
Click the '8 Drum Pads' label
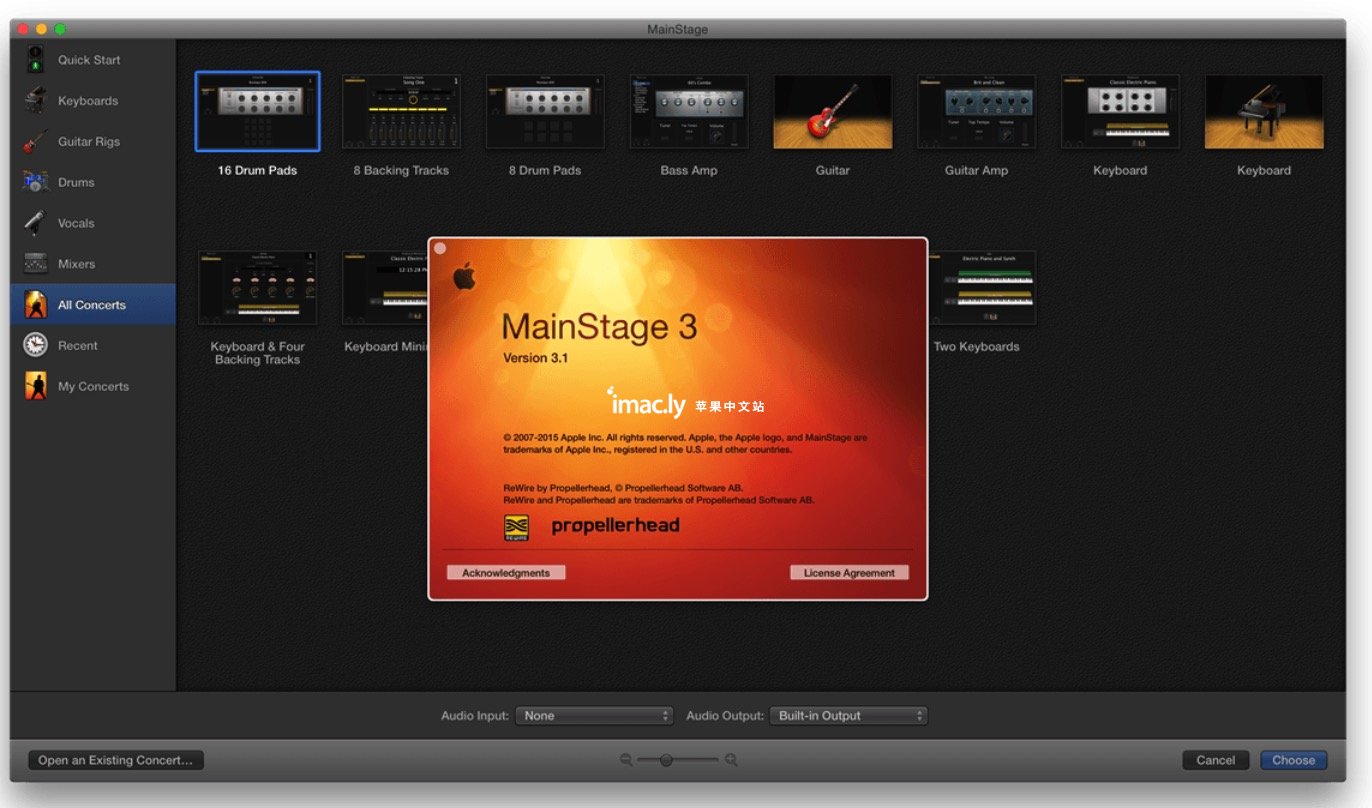tap(545, 171)
